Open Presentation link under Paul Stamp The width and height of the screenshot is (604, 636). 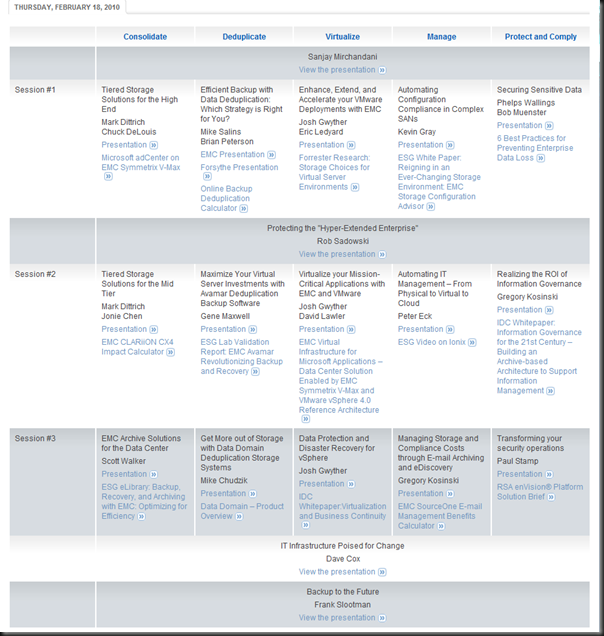pyautogui.click(x=519, y=474)
